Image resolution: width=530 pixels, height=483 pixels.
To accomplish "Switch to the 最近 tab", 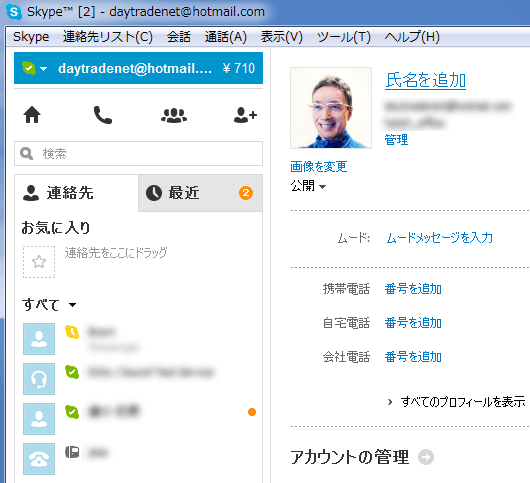I will [200, 193].
